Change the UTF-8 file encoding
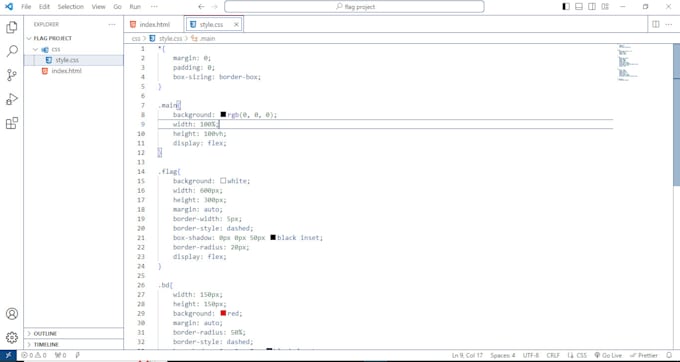 point(531,355)
